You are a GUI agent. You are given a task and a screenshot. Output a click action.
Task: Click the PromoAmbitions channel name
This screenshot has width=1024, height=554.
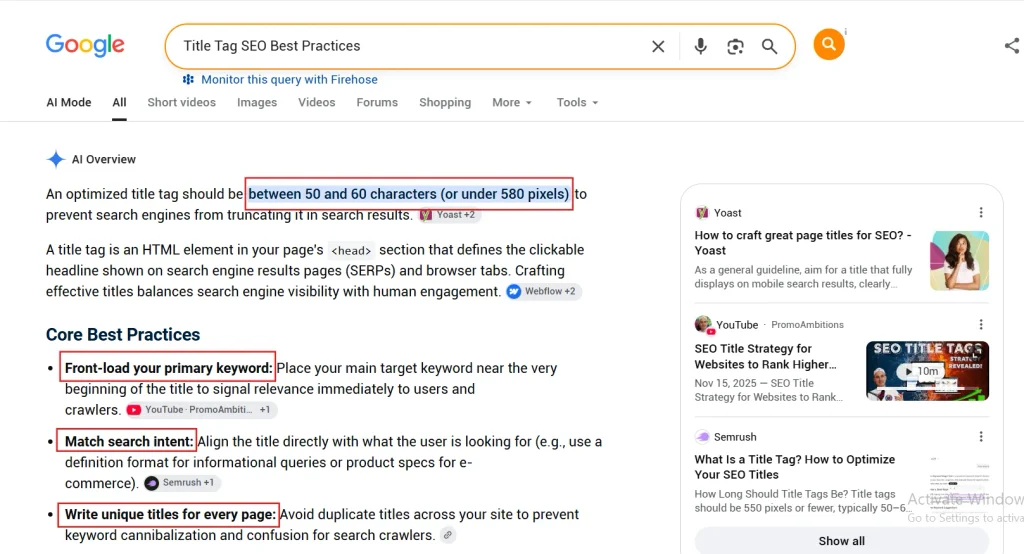pos(807,325)
